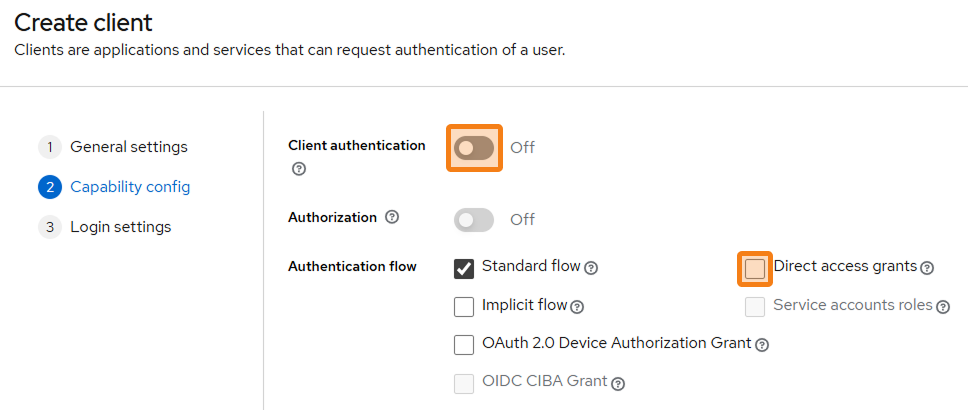Turn on the Client authentication switch
Viewport: 968px width, 410px height.
474,148
